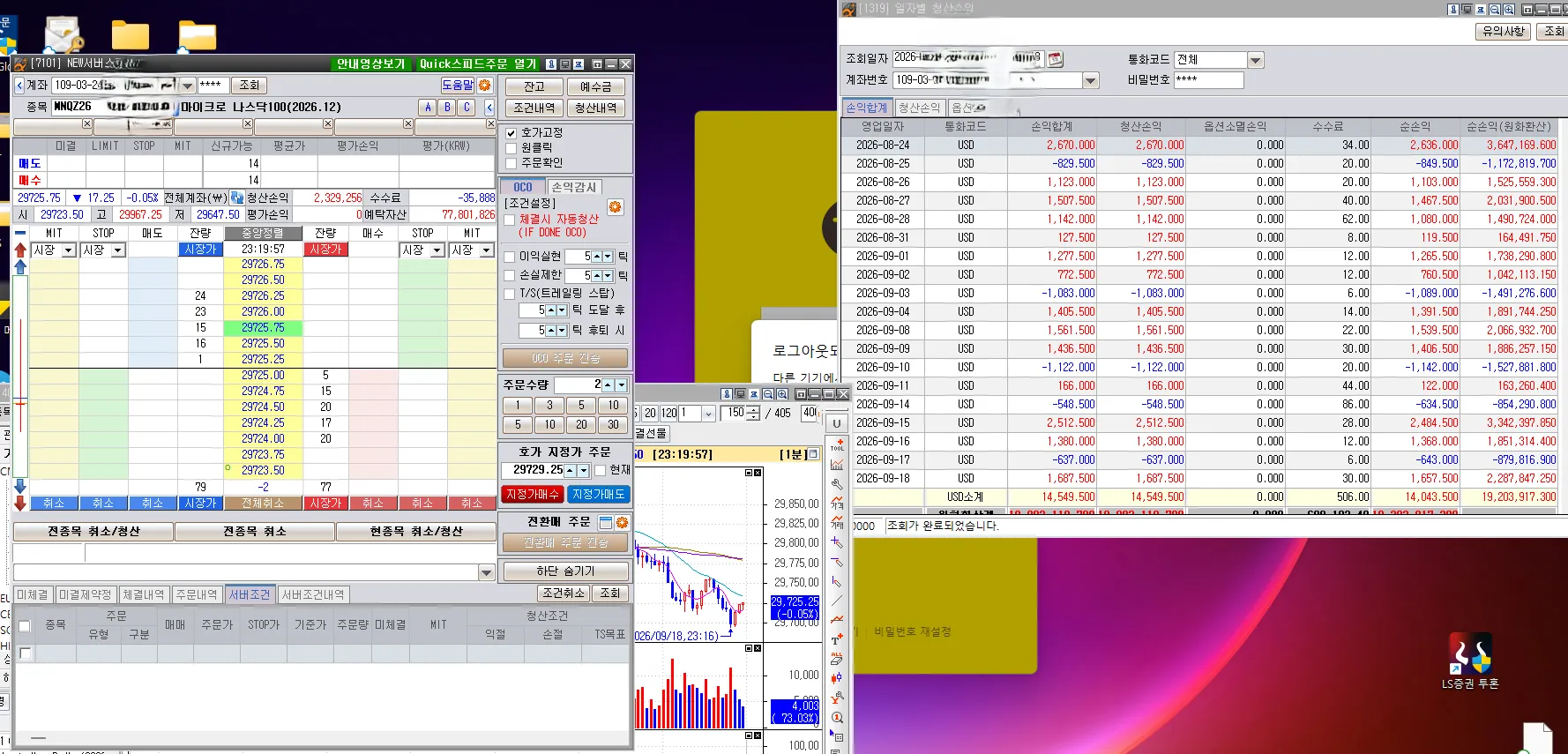Viewport: 1568px width, 754px height.
Task: Increase 주문수량 with the up stepper
Action: tap(608, 385)
